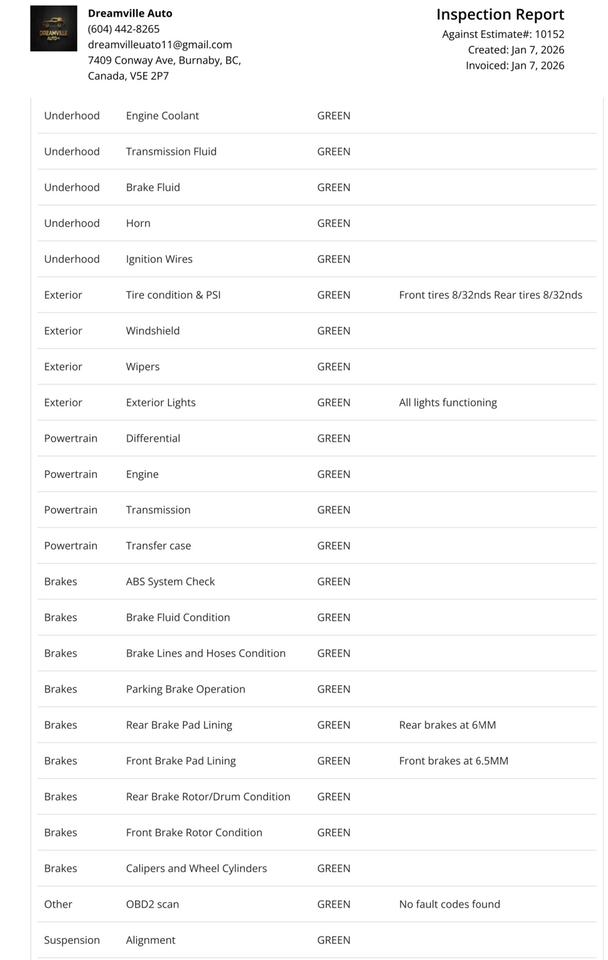Click the 7409 Conway Ave address line
The height and width of the screenshot is (960, 608).
tap(164, 60)
